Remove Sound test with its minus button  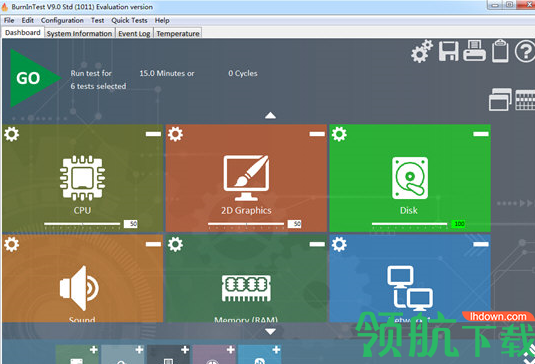pos(154,244)
